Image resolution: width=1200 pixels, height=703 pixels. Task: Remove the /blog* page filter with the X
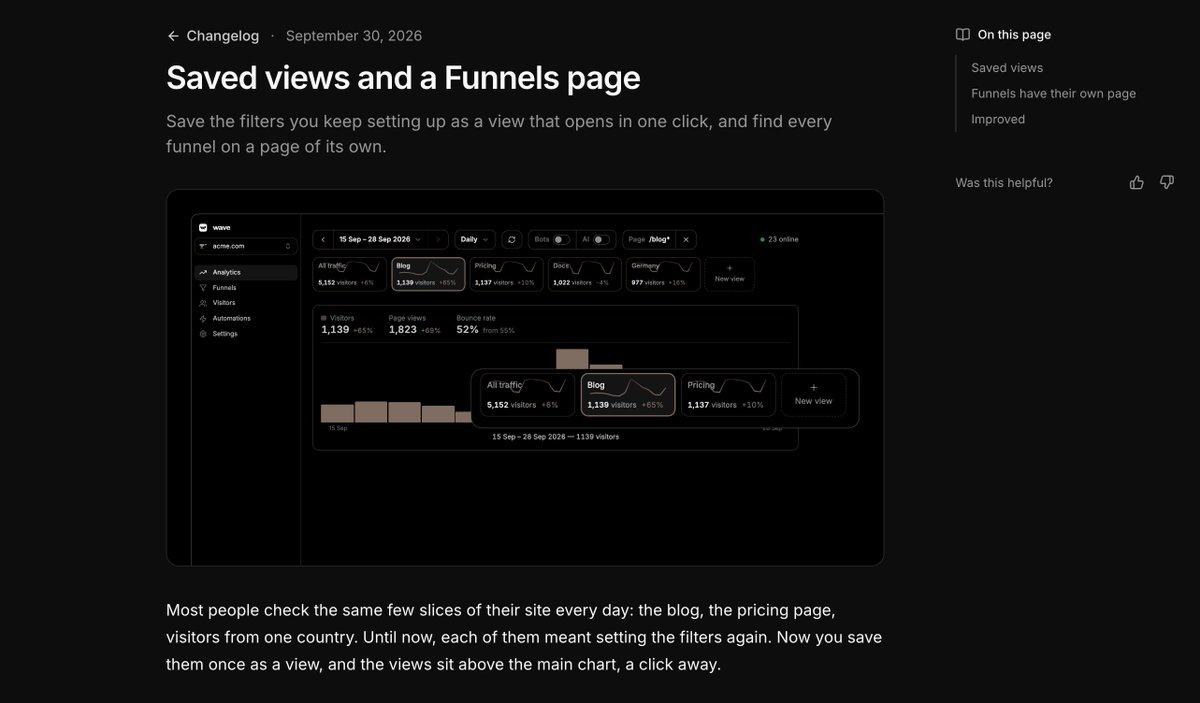(686, 239)
